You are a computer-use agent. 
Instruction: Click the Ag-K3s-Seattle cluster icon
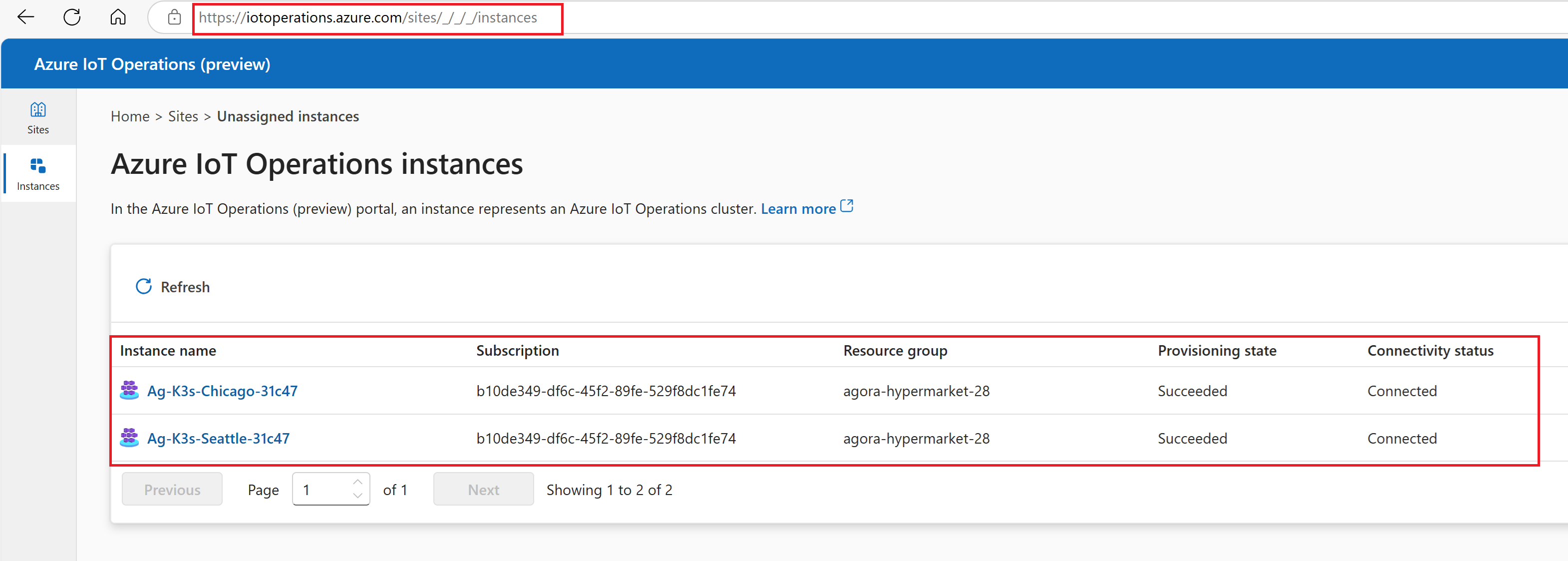click(x=129, y=437)
